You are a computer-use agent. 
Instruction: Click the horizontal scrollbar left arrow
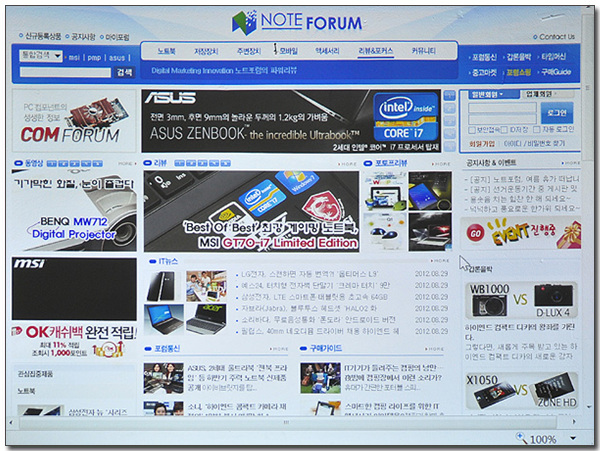11,423
